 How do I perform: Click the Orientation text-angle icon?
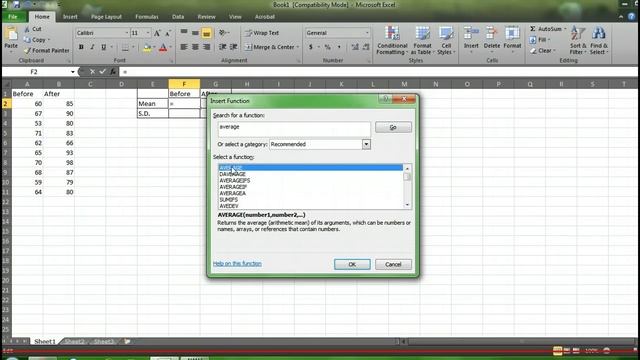click(222, 33)
